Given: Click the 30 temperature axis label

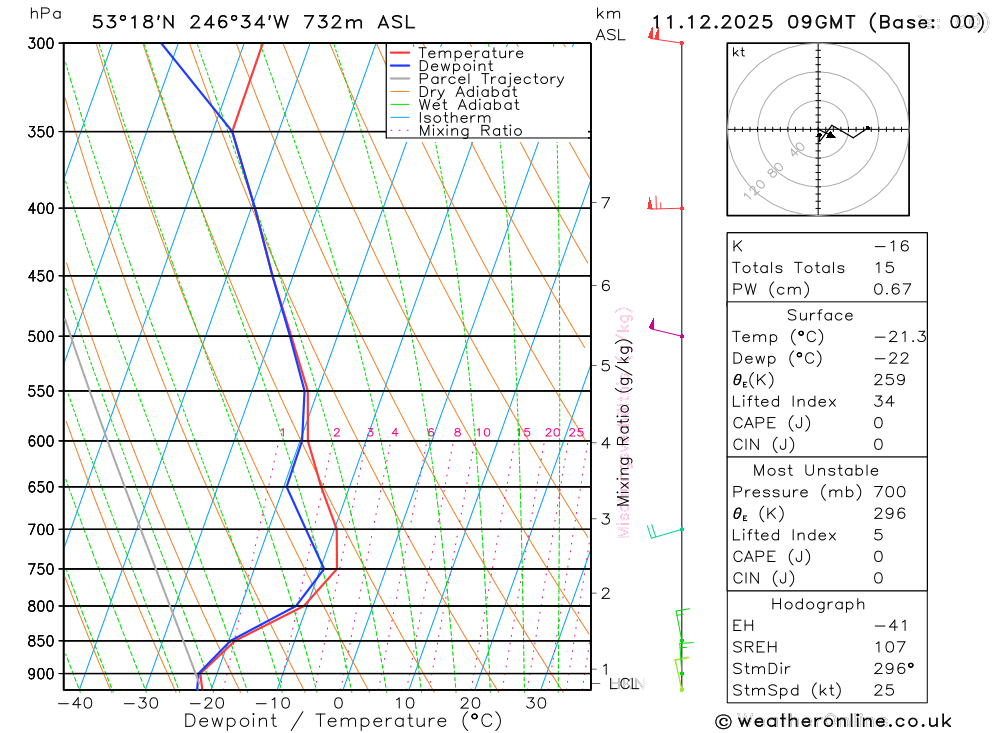Looking at the screenshot, I should coord(536,703).
